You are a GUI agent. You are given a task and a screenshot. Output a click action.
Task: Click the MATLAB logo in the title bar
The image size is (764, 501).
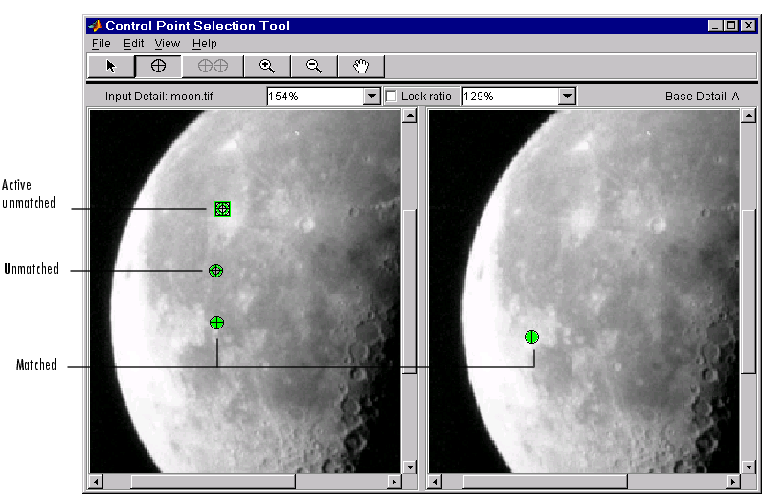coord(95,25)
